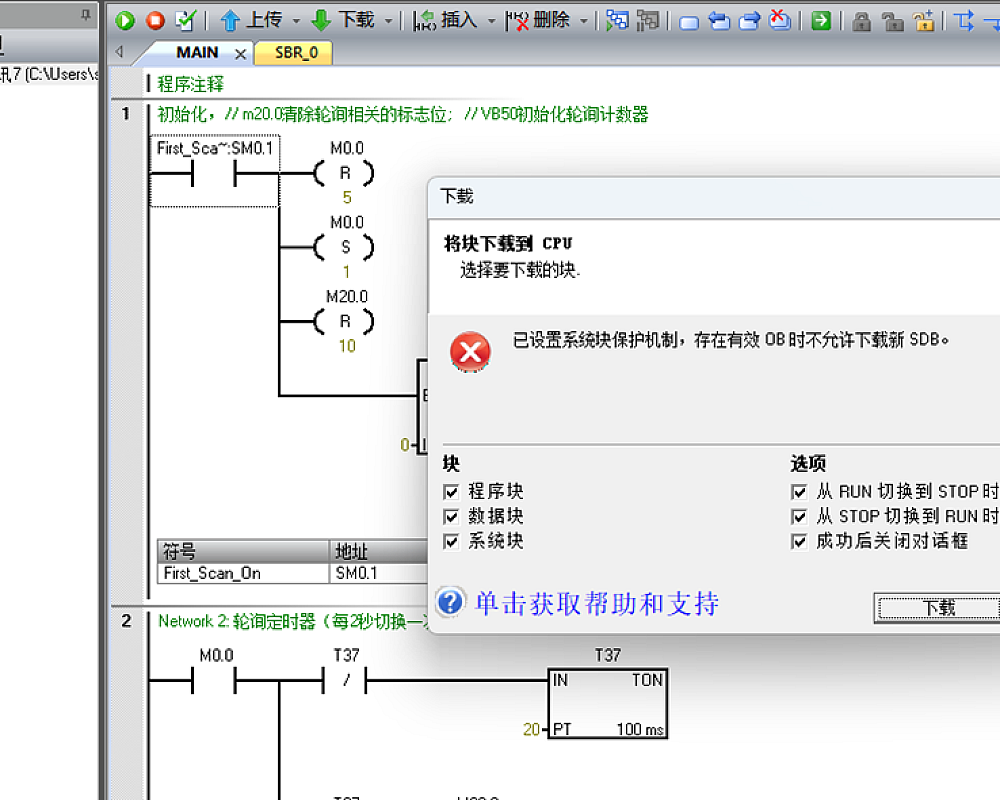Viewport: 1000px width, 800px height.
Task: Switch to the SBR_0 tab
Action: tap(296, 53)
